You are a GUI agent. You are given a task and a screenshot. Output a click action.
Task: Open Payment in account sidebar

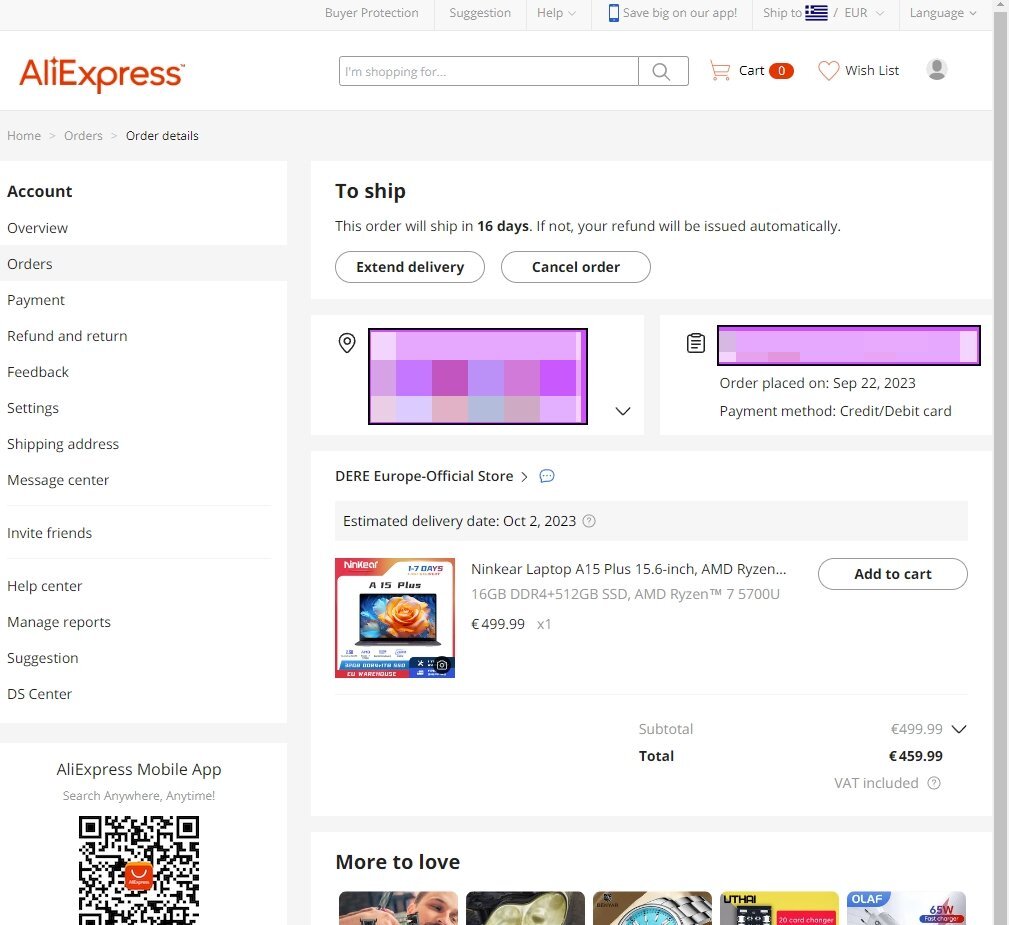36,300
